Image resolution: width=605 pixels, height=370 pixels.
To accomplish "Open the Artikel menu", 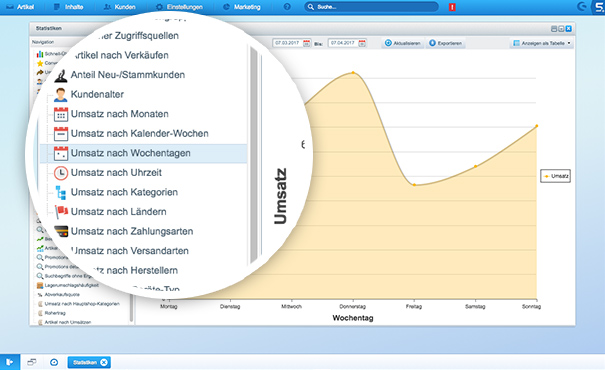I will 20,7.
